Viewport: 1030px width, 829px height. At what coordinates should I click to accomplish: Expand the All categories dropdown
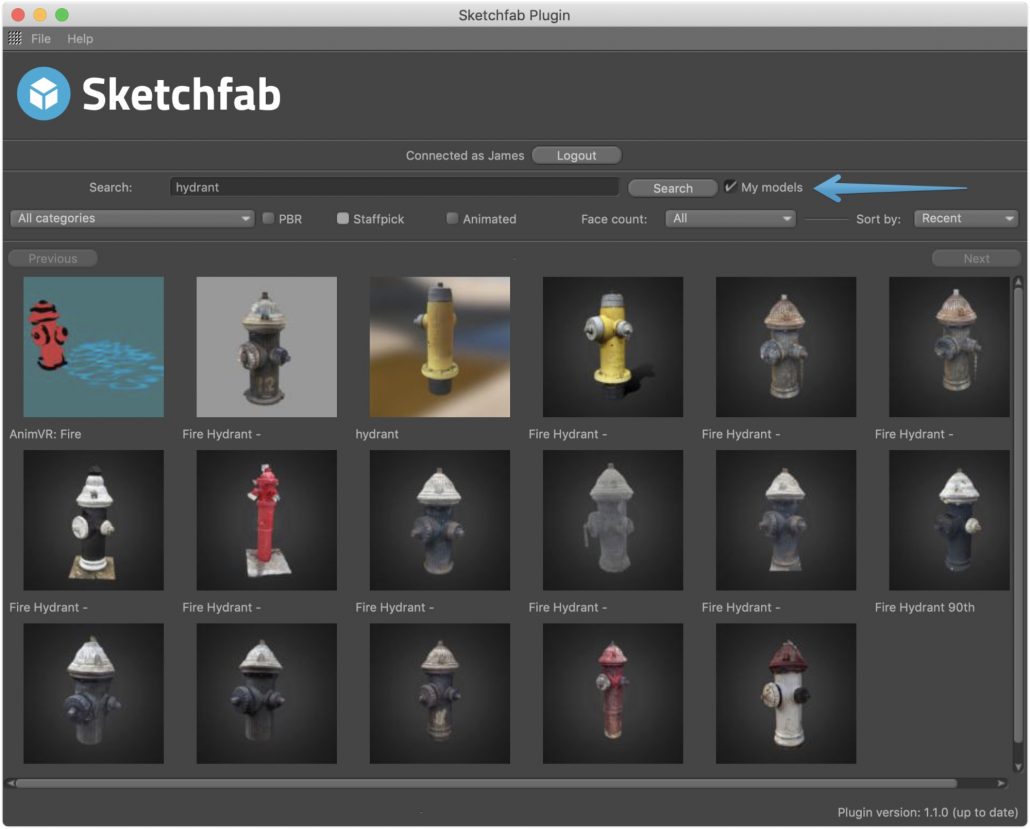click(x=132, y=219)
